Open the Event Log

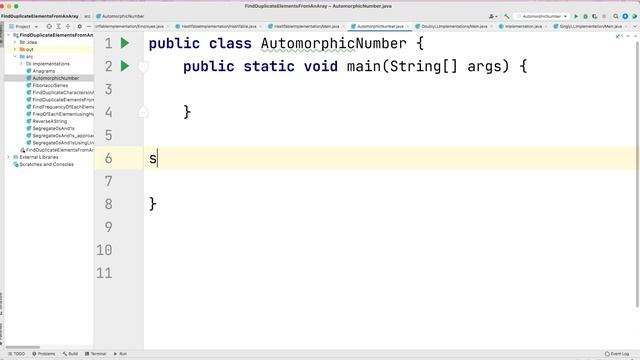tap(617, 354)
